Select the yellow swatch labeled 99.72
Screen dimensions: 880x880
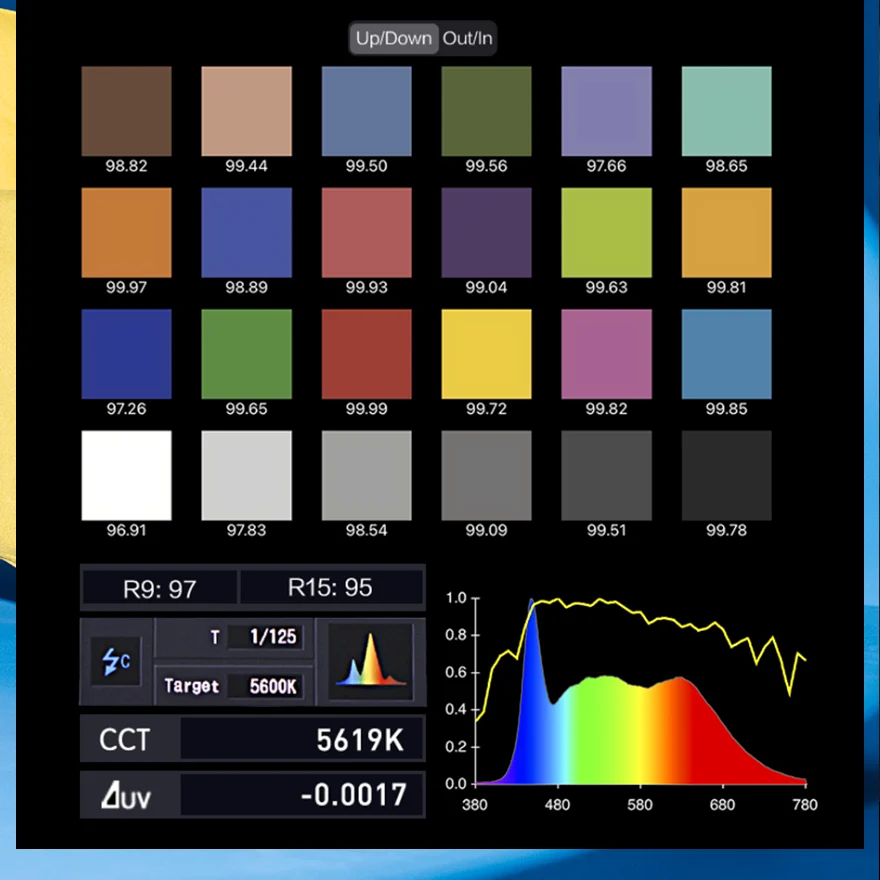(486, 354)
